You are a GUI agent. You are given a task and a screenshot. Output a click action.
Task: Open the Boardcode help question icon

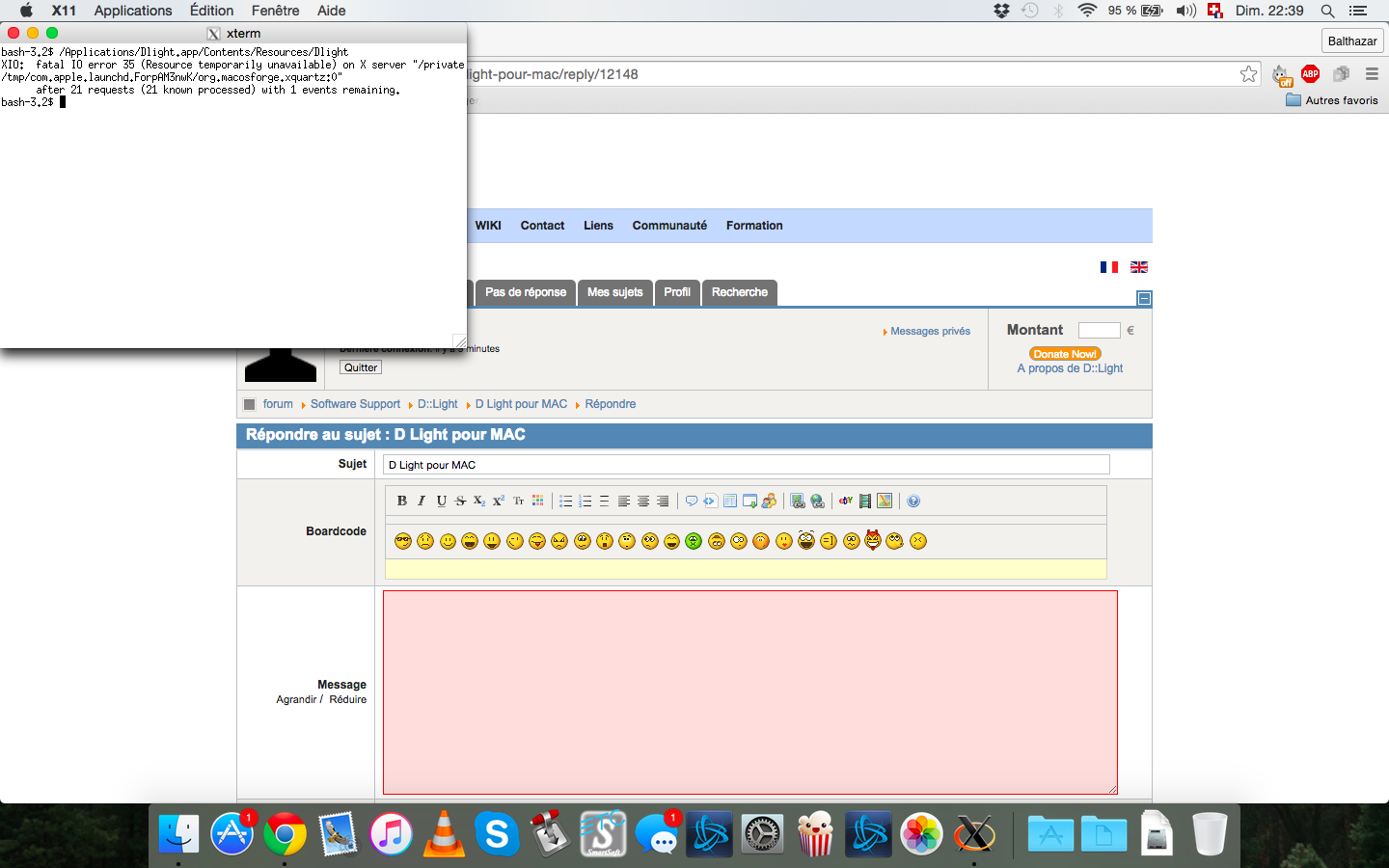click(x=913, y=501)
